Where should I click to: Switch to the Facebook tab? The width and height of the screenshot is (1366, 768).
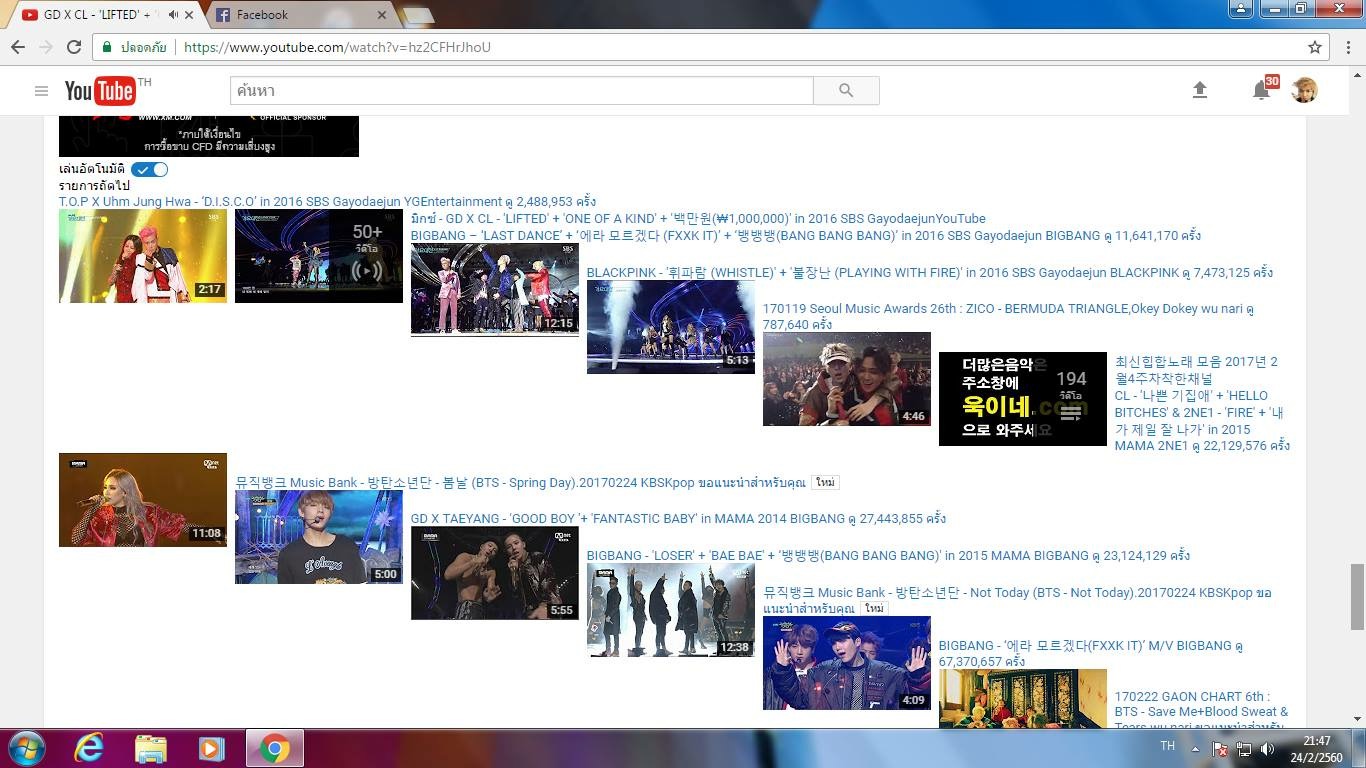299,15
